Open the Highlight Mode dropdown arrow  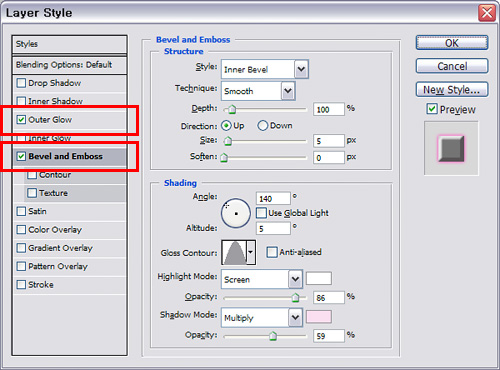point(295,279)
